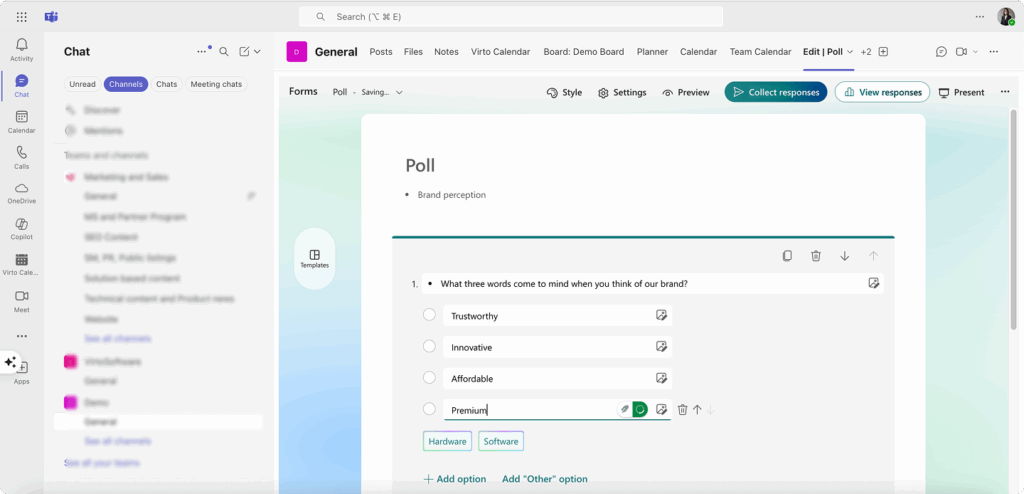Open the Activity feed
This screenshot has height=494, width=1024.
pos(22,50)
